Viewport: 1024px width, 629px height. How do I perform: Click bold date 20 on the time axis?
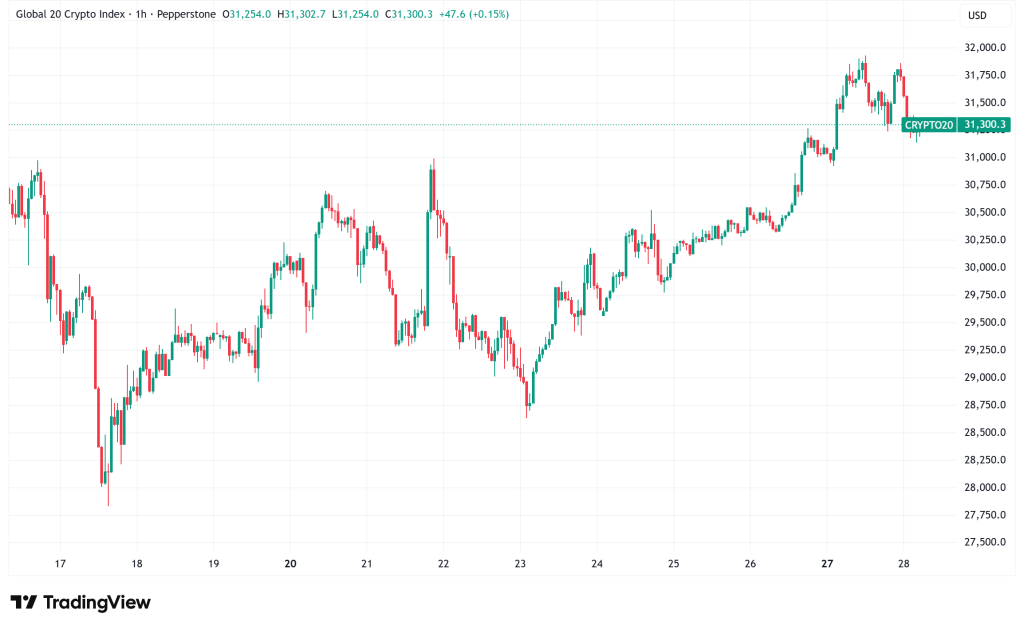click(290, 563)
